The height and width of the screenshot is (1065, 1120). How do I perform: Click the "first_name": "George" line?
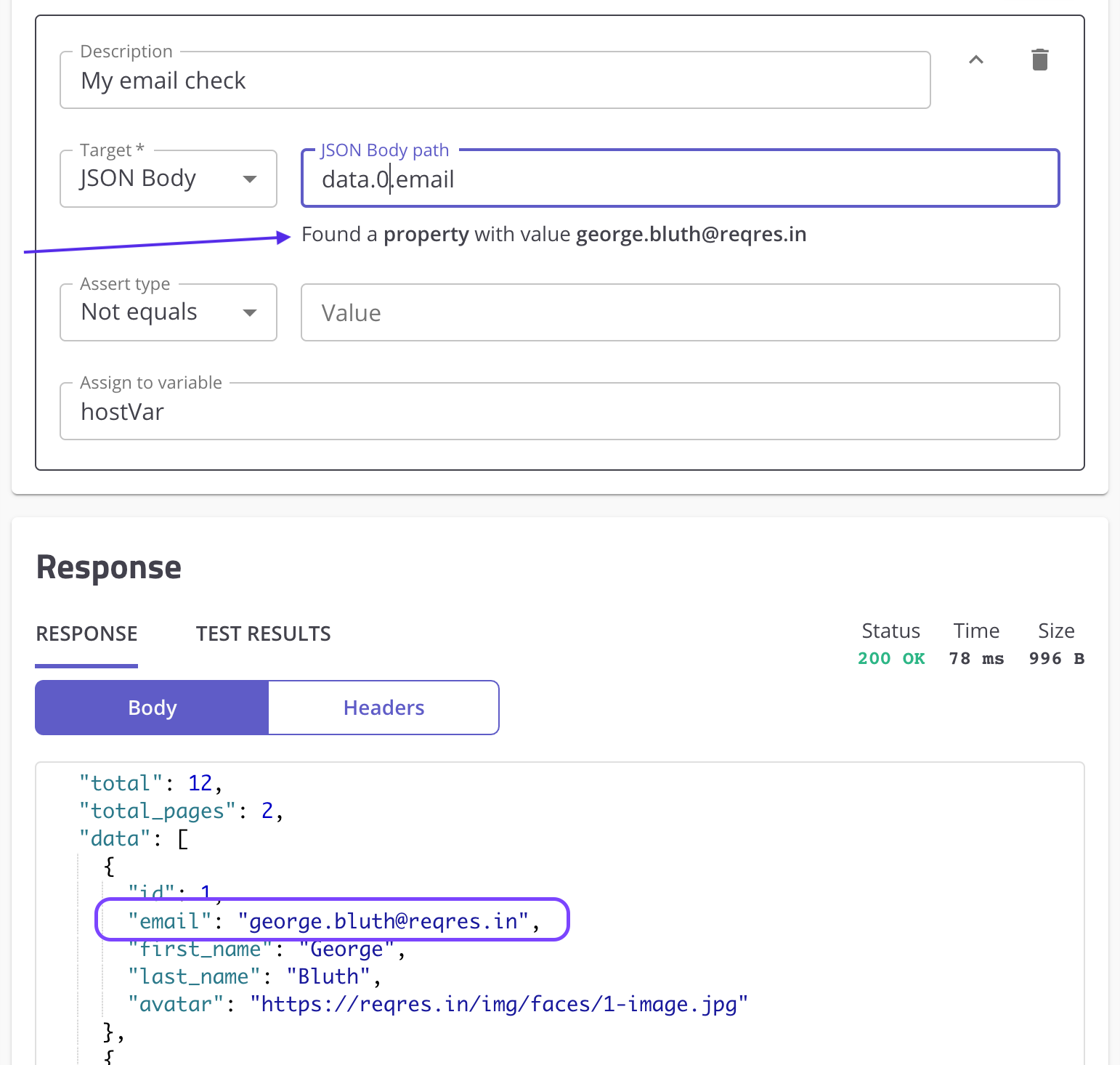pos(267,949)
